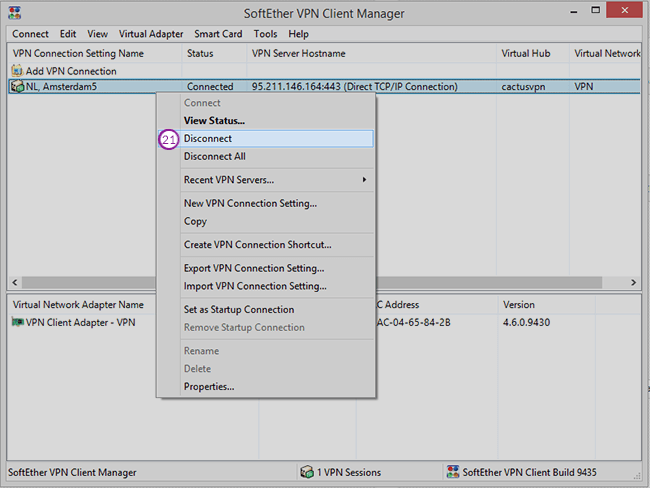Expand the Recent VPN Servers submenu
The image size is (650, 488).
click(265, 180)
